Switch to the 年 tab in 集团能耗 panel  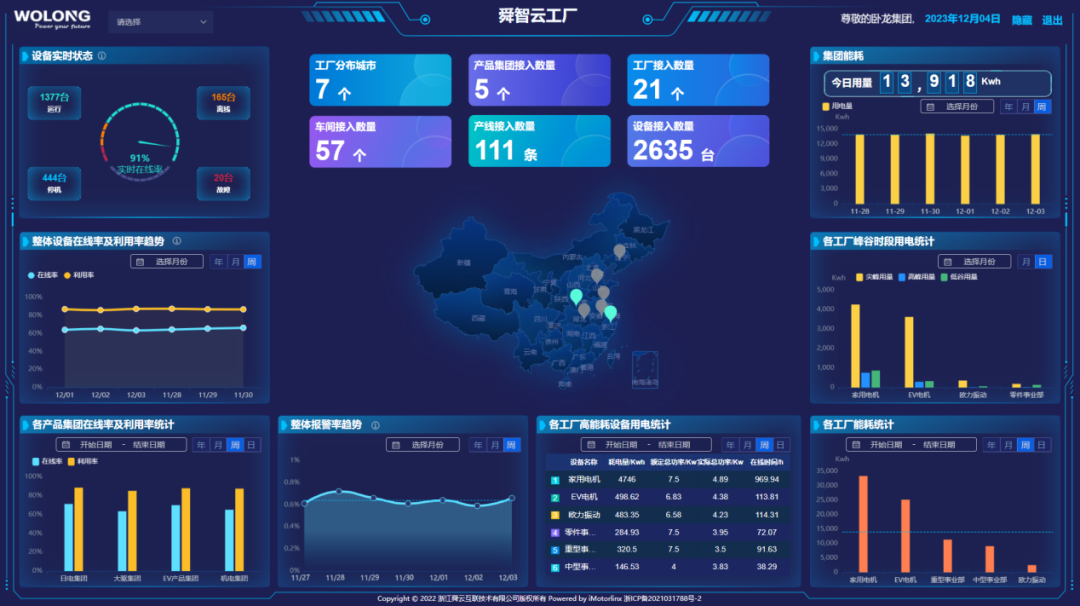[1009, 106]
